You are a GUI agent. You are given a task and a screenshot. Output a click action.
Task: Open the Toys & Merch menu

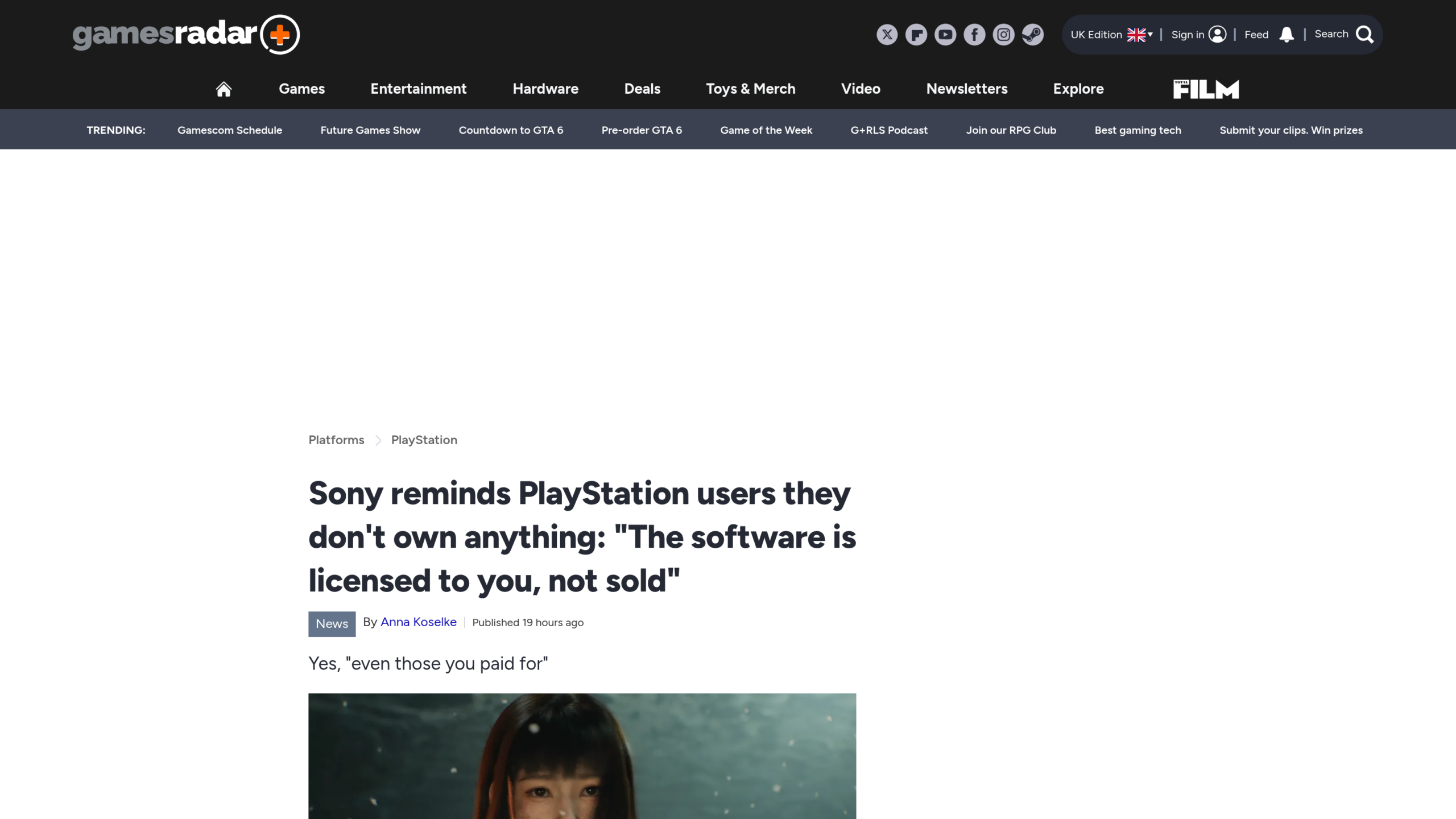coord(751,89)
